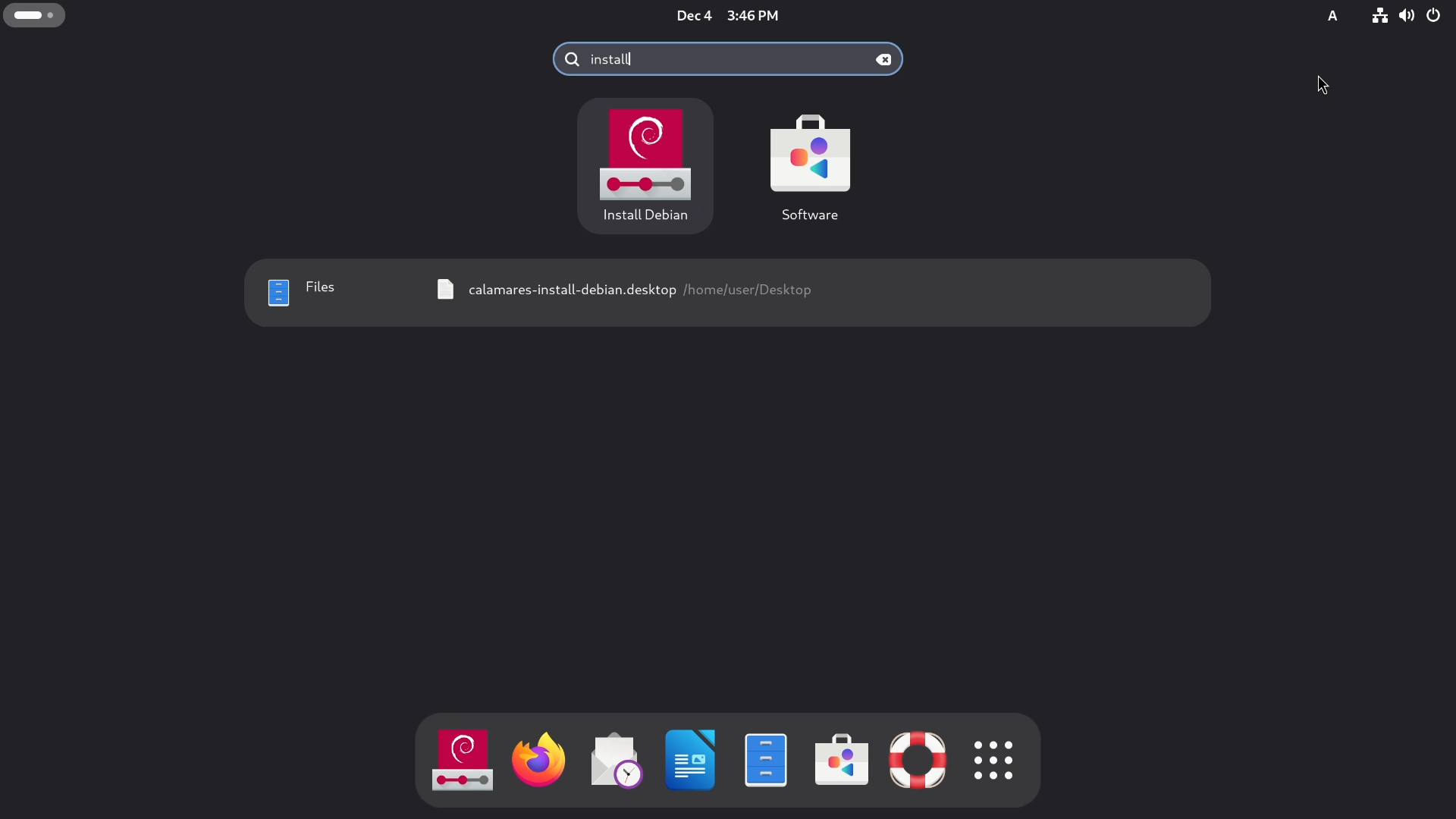The height and width of the screenshot is (819, 1456).
Task: Open the power menu icon
Action: click(x=1433, y=15)
